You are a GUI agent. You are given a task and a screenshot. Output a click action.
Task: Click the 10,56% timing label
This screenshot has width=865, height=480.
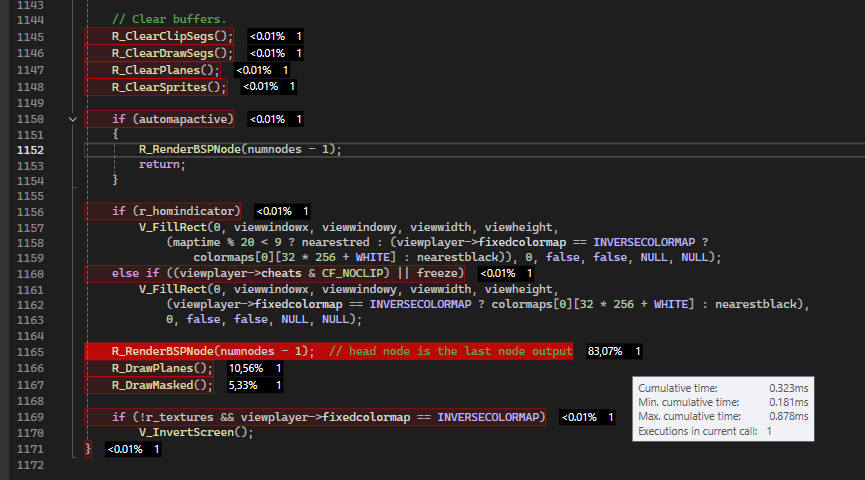coord(247,368)
